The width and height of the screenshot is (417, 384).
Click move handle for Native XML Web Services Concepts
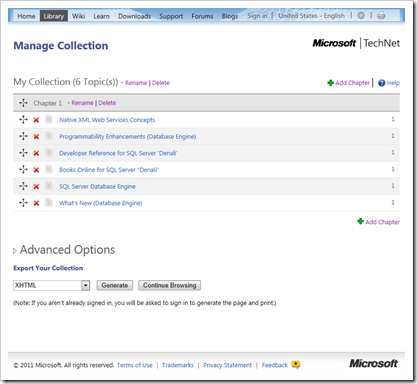tap(23, 119)
